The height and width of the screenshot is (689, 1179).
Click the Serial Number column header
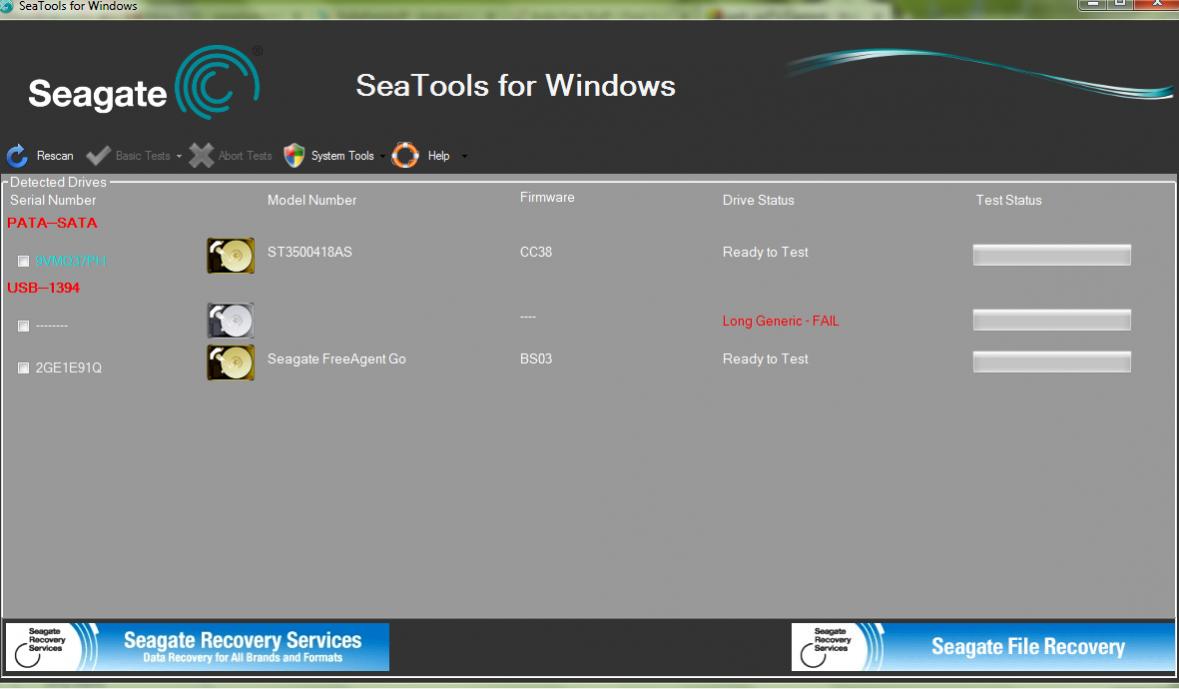tap(53, 200)
